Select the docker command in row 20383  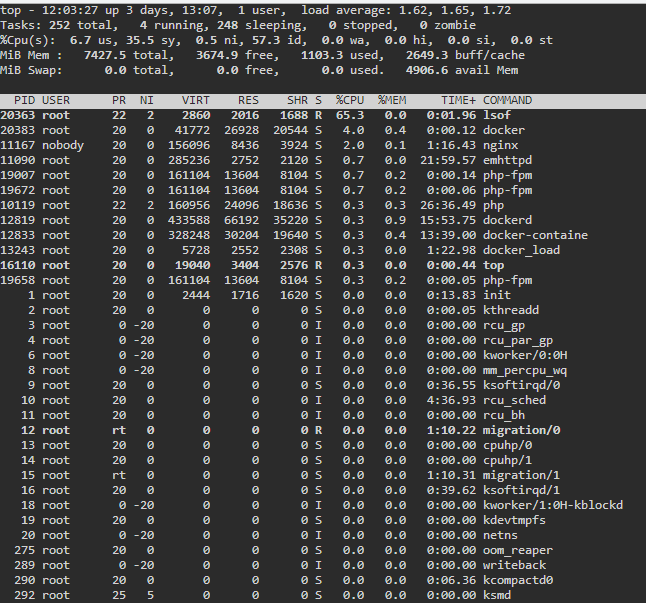tap(503, 130)
